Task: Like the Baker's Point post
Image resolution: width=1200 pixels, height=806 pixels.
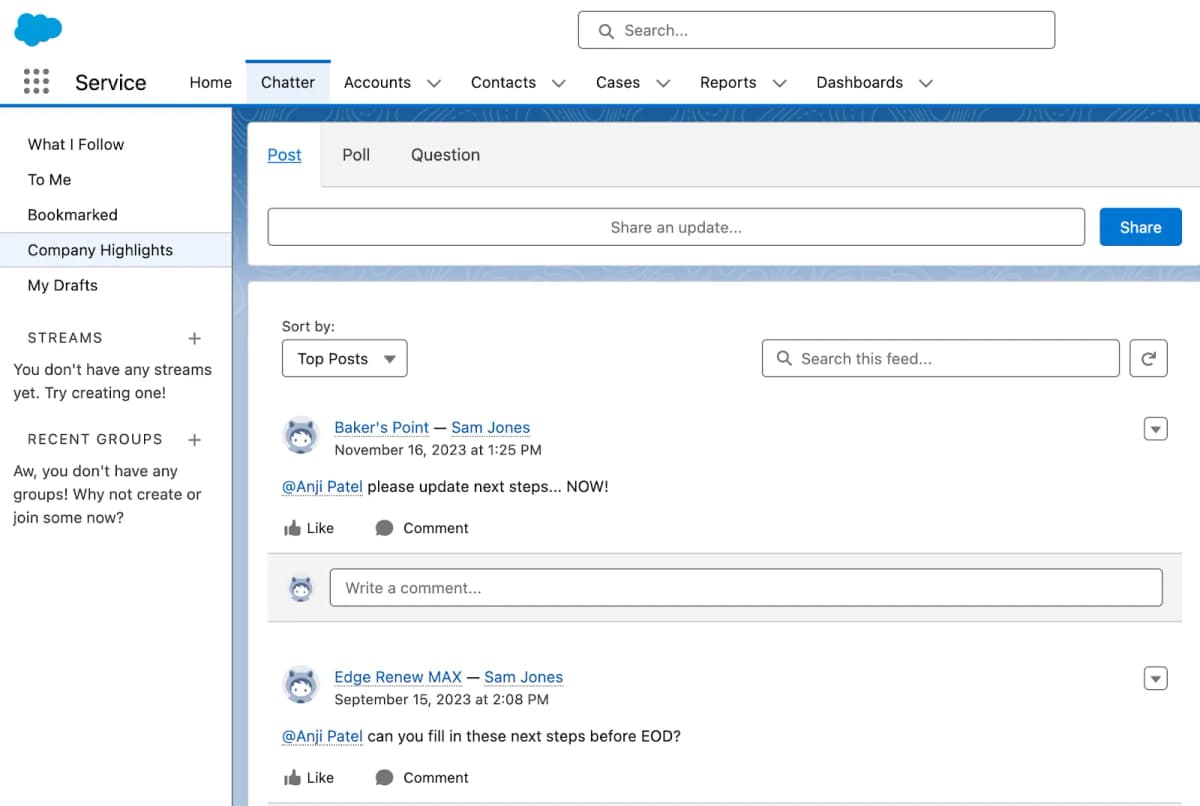Action: click(x=309, y=528)
